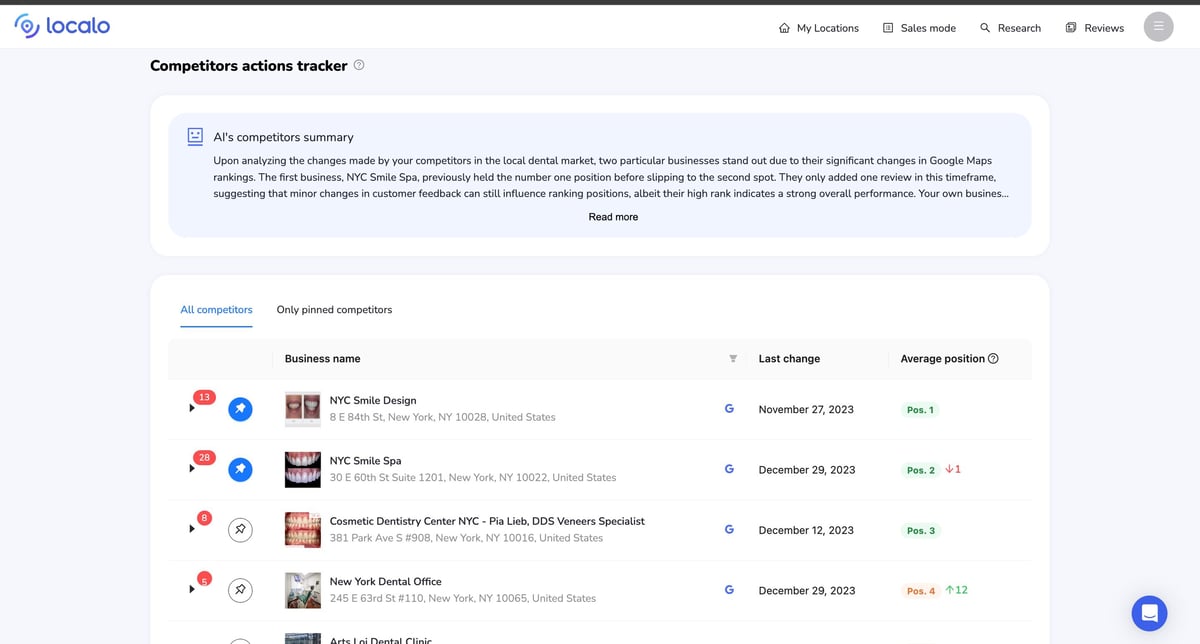Expand the NYC Smile Spa row details

pyautogui.click(x=191, y=469)
